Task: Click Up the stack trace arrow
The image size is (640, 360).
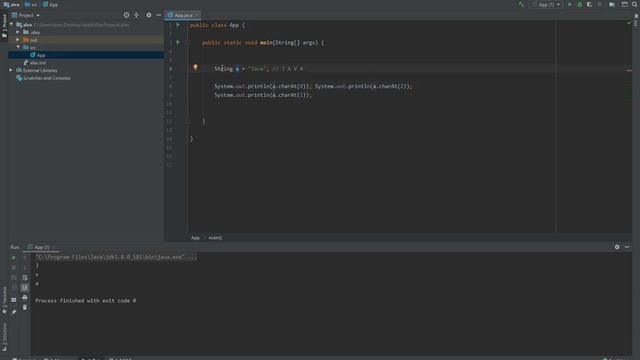Action: pyautogui.click(x=24, y=258)
